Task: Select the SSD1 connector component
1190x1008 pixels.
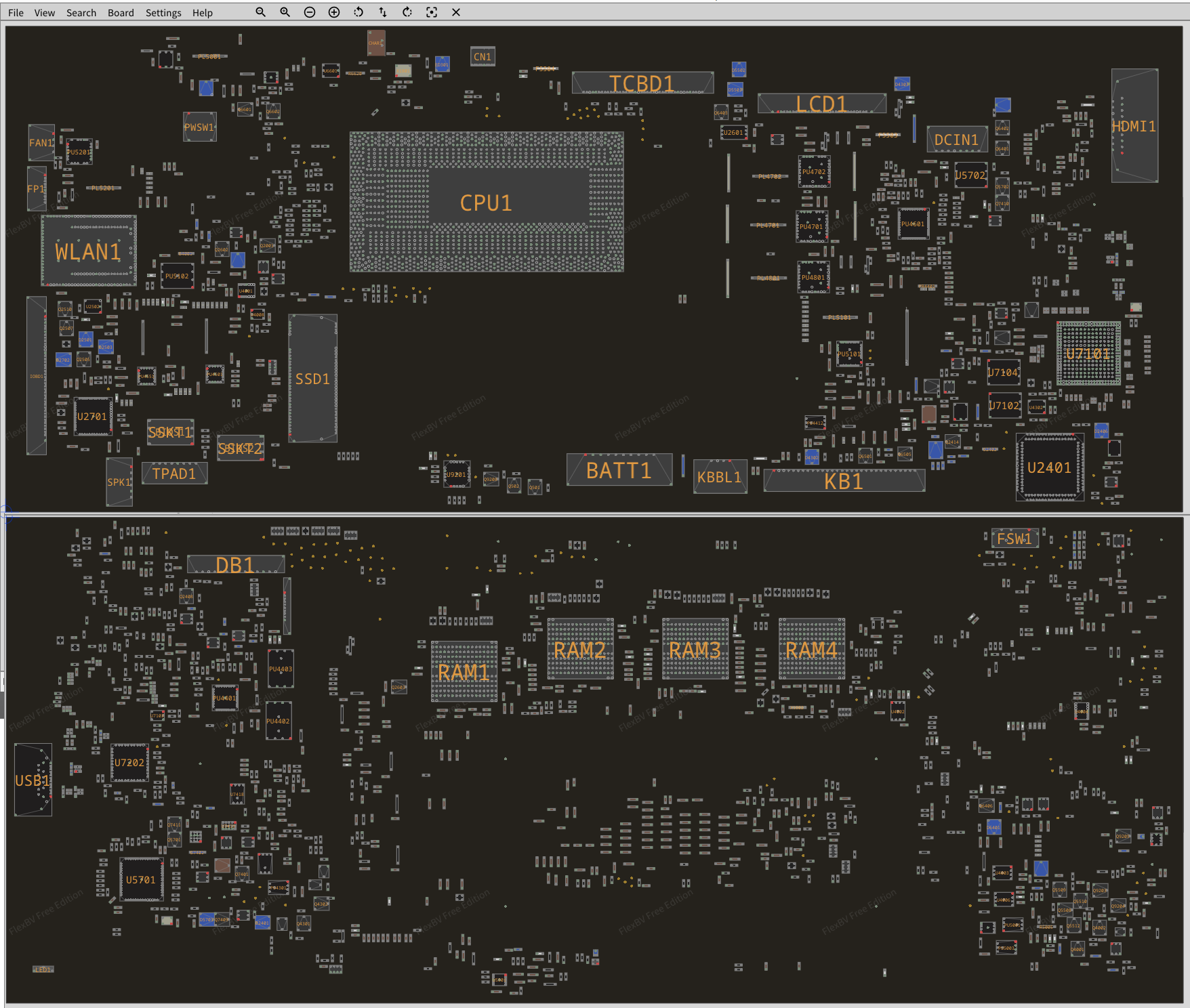Action: tap(312, 379)
